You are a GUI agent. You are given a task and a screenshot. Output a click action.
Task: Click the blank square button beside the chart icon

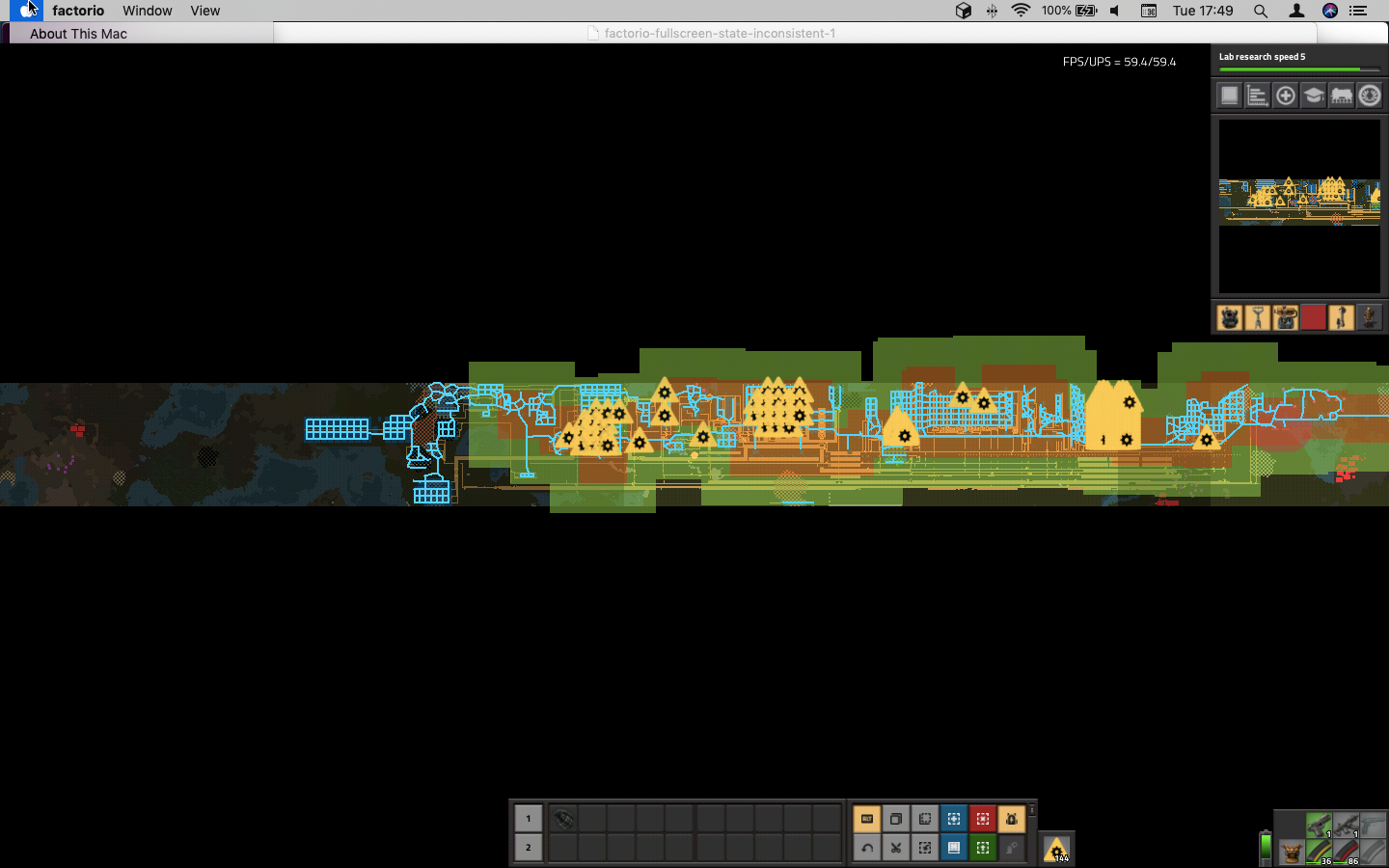(1229, 95)
